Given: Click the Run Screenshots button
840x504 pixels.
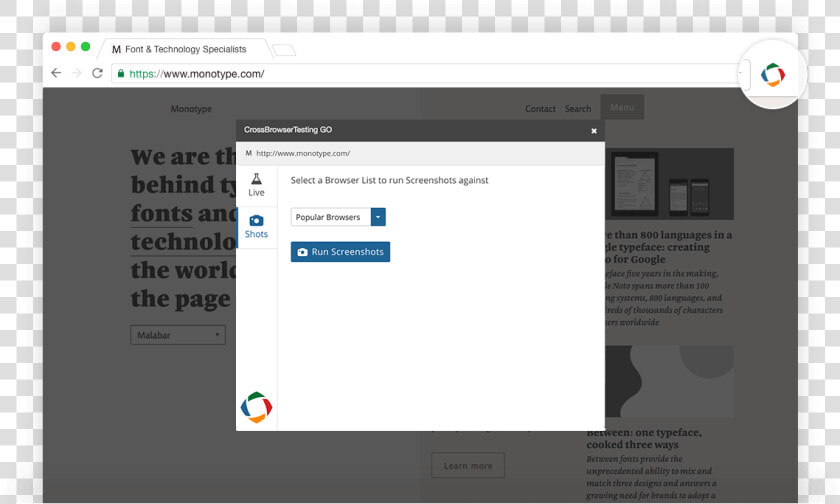Looking at the screenshot, I should [340, 252].
